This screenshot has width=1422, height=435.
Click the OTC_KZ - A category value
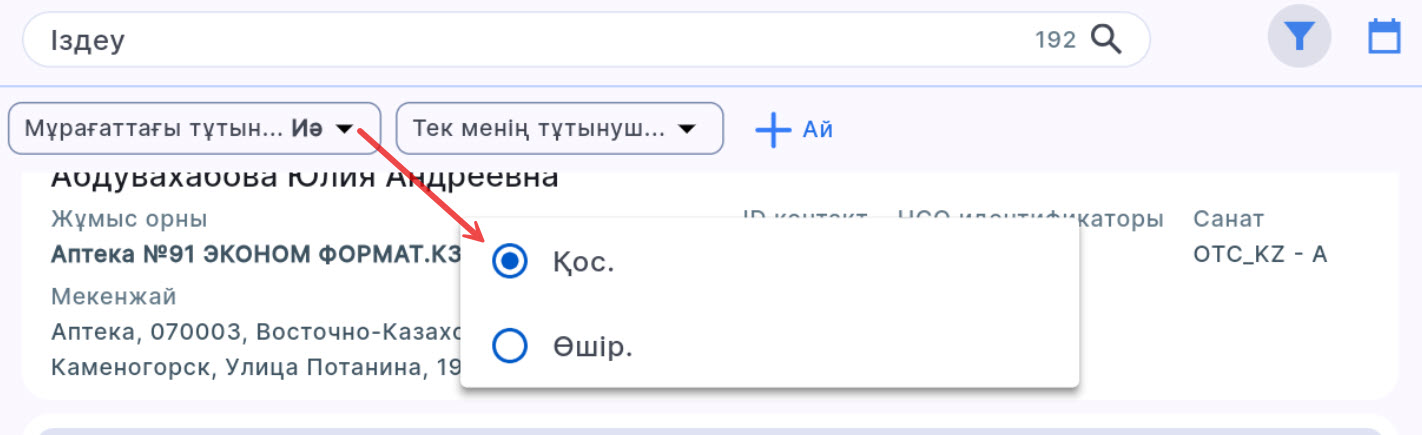pos(1259,254)
